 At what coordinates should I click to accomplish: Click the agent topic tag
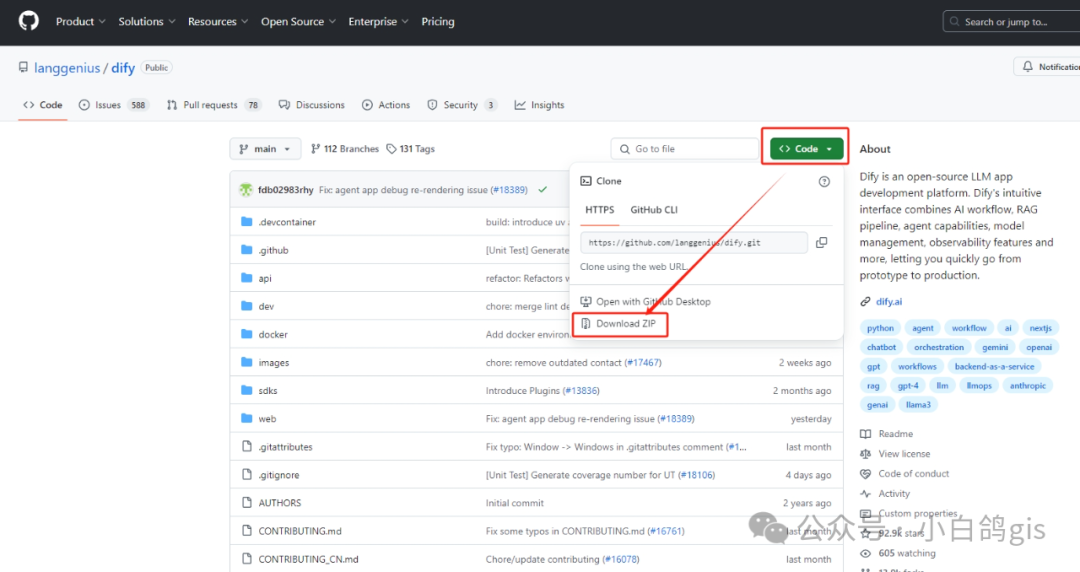pos(923,328)
